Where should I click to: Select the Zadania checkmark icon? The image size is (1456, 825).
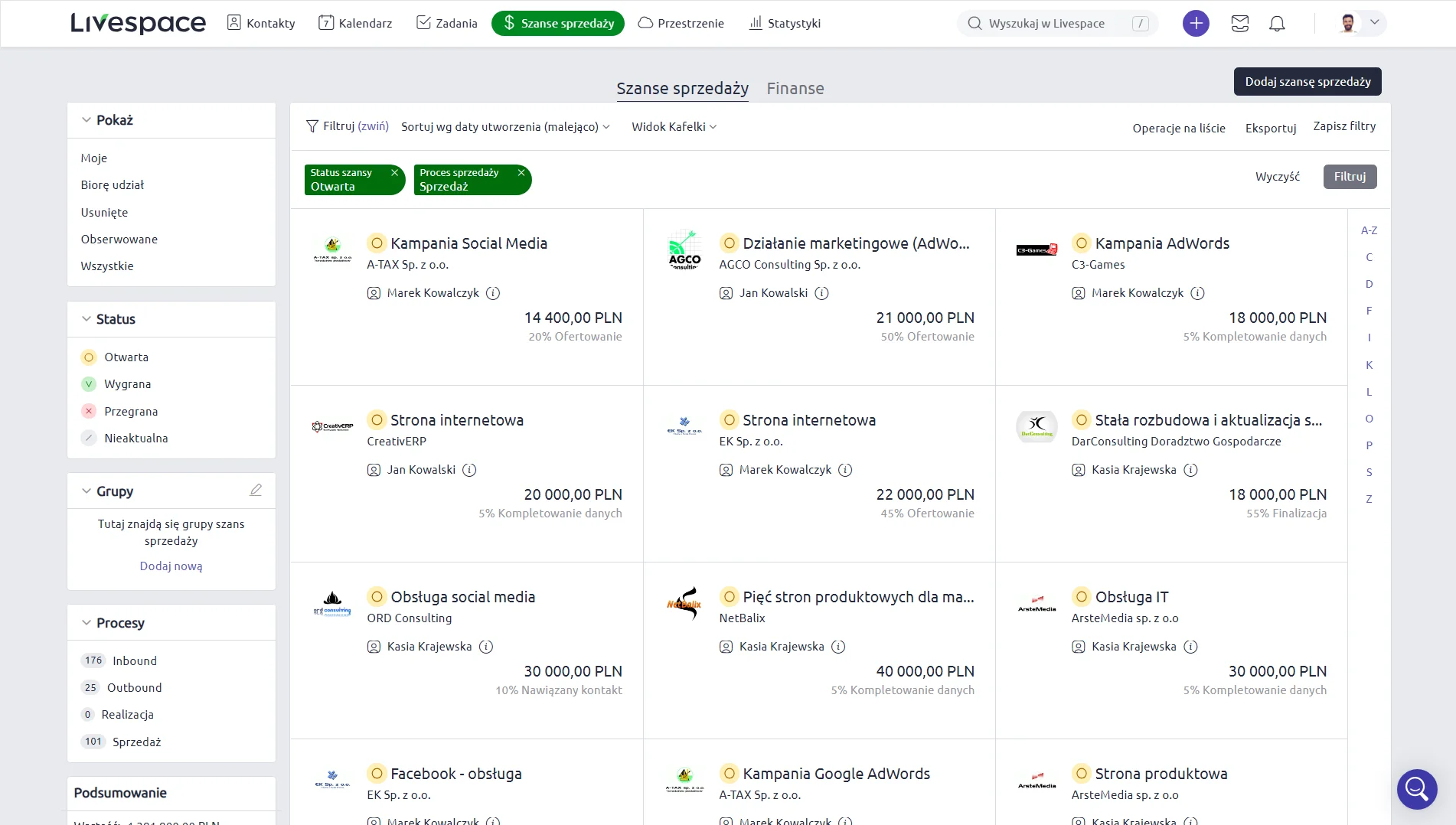click(x=422, y=23)
